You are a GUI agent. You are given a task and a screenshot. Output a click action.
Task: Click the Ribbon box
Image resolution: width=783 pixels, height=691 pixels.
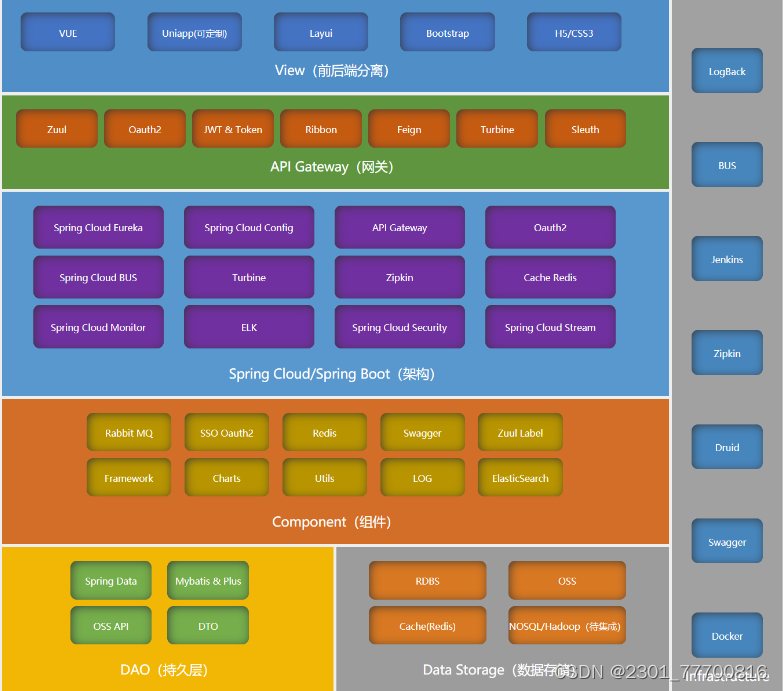[x=321, y=129]
